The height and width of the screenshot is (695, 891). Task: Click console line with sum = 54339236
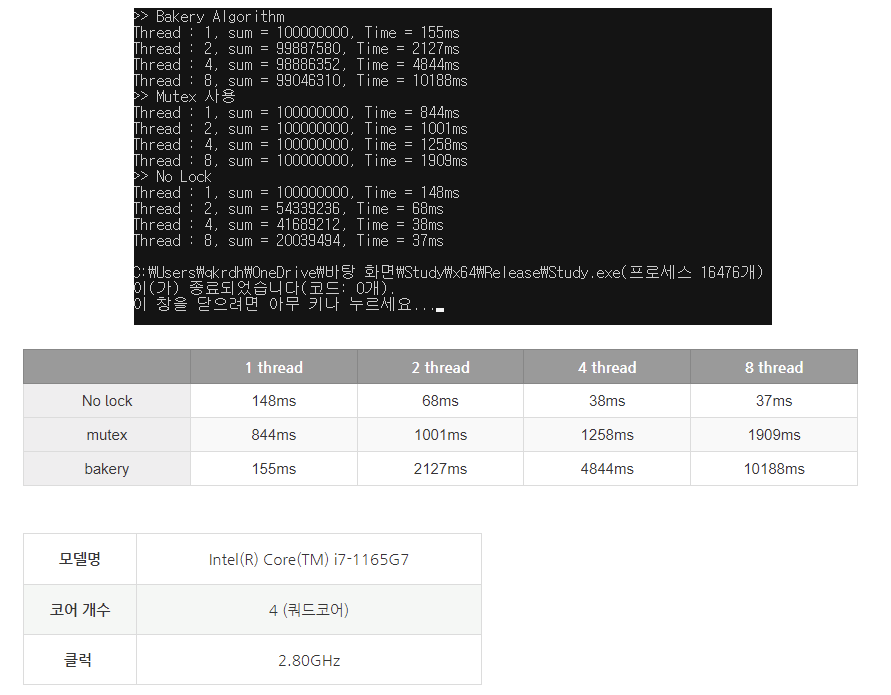coord(289,209)
